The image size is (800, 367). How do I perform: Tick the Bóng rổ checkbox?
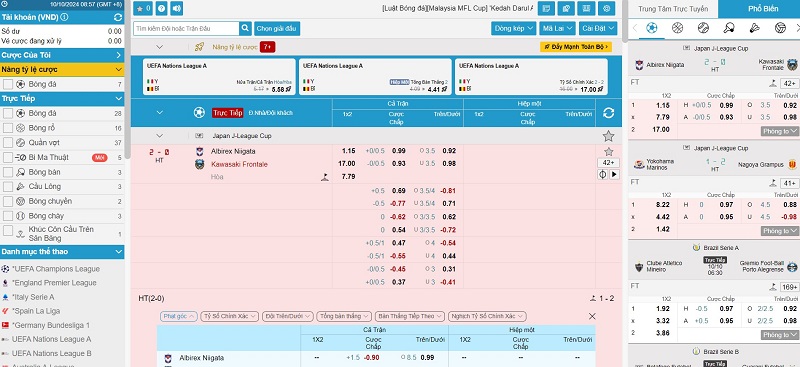8,128
